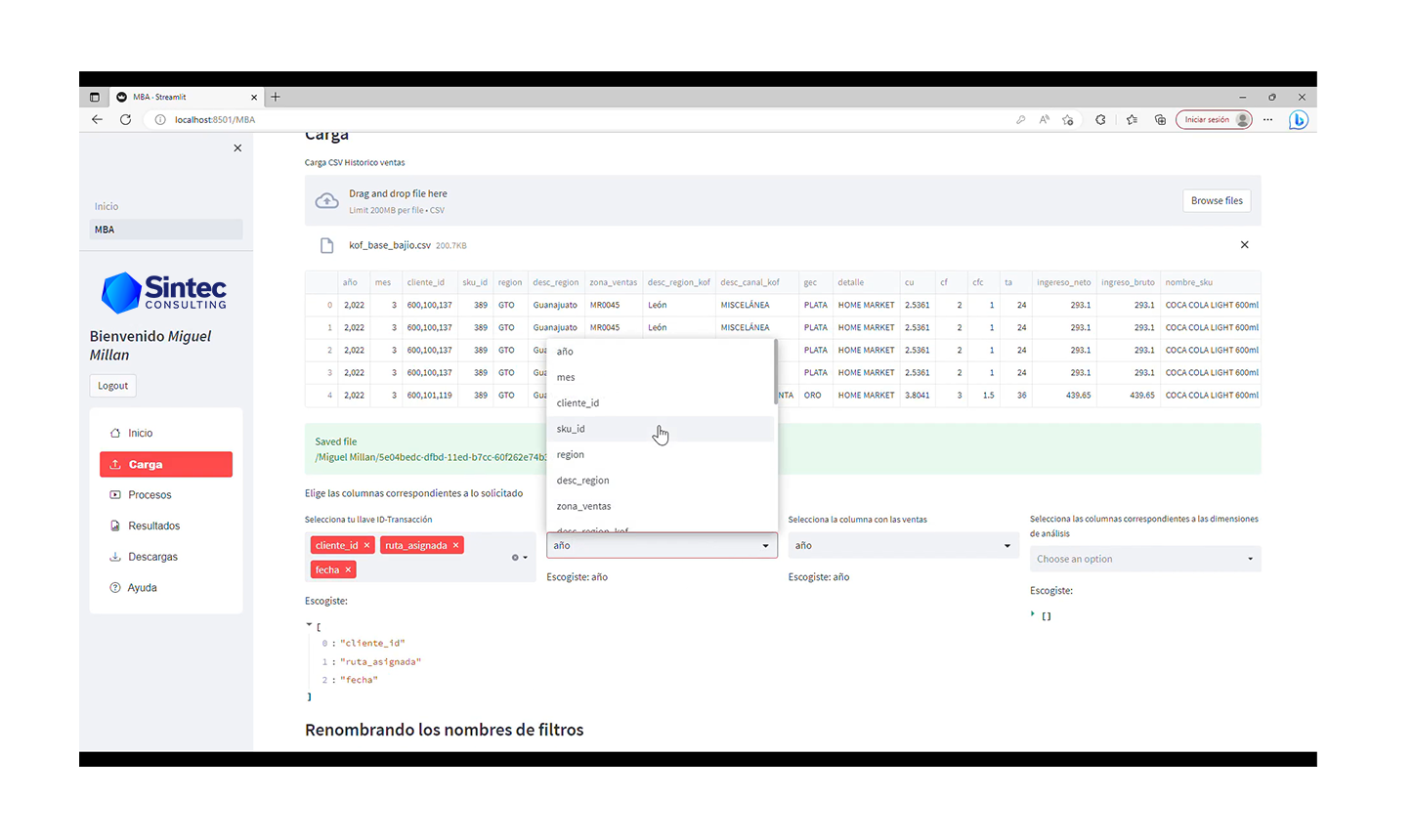
Task: Choose 'zona_ventas' from dropdown list
Action: click(x=661, y=506)
